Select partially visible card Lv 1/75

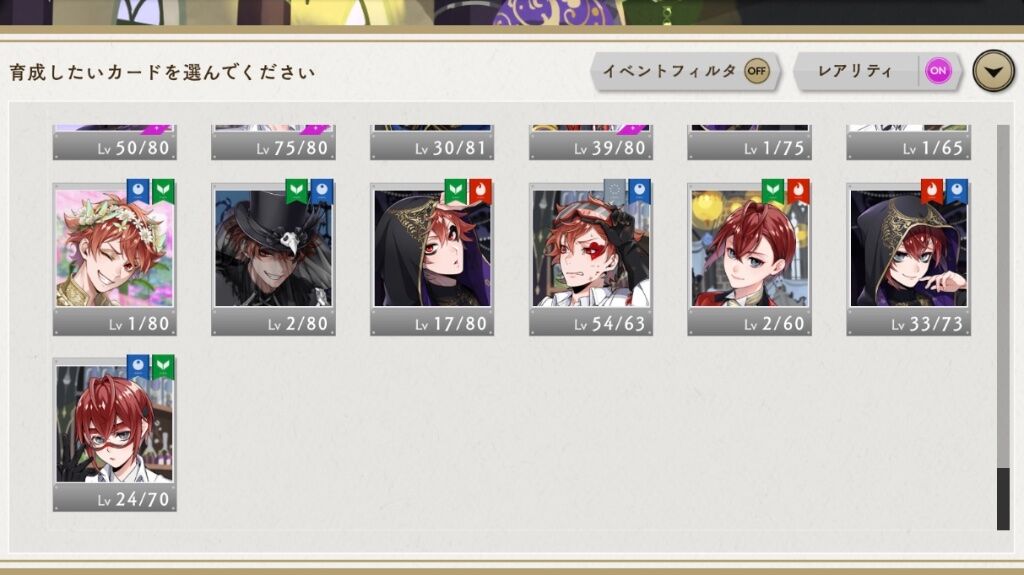tap(749, 142)
